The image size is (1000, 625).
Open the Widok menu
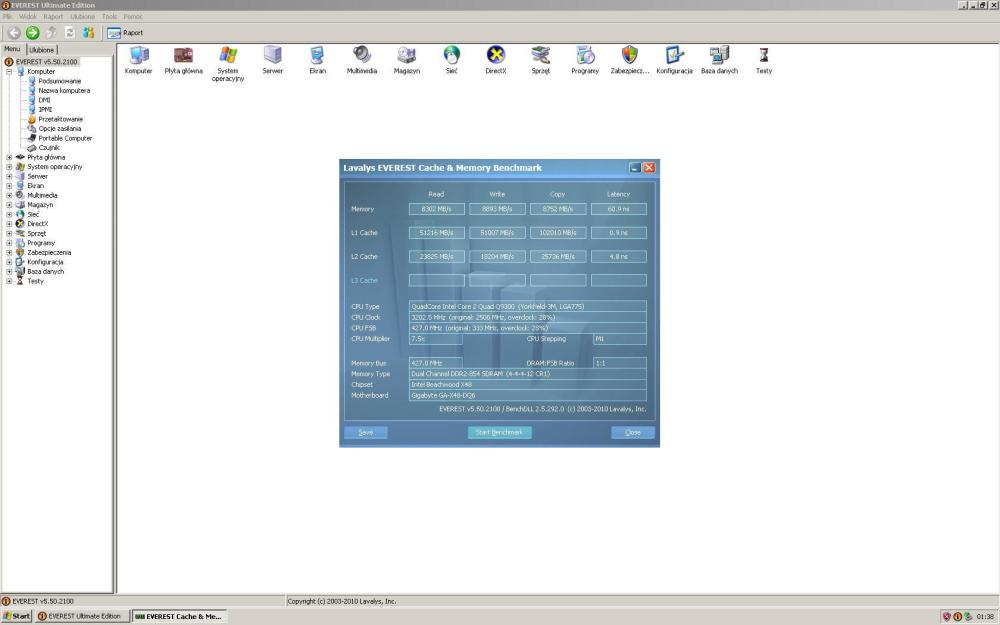(x=28, y=16)
